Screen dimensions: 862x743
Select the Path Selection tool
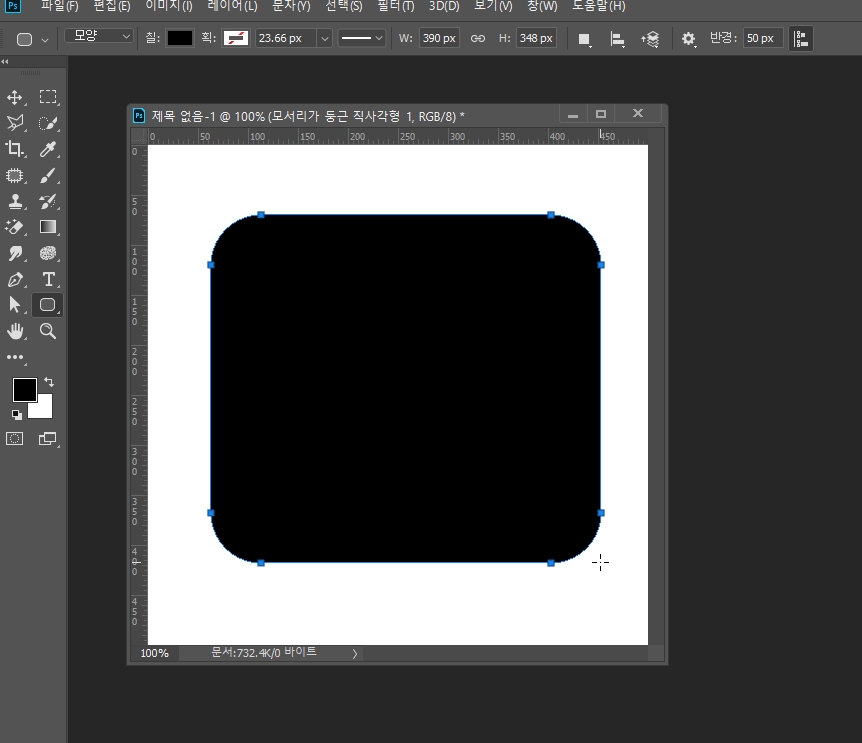click(x=15, y=305)
